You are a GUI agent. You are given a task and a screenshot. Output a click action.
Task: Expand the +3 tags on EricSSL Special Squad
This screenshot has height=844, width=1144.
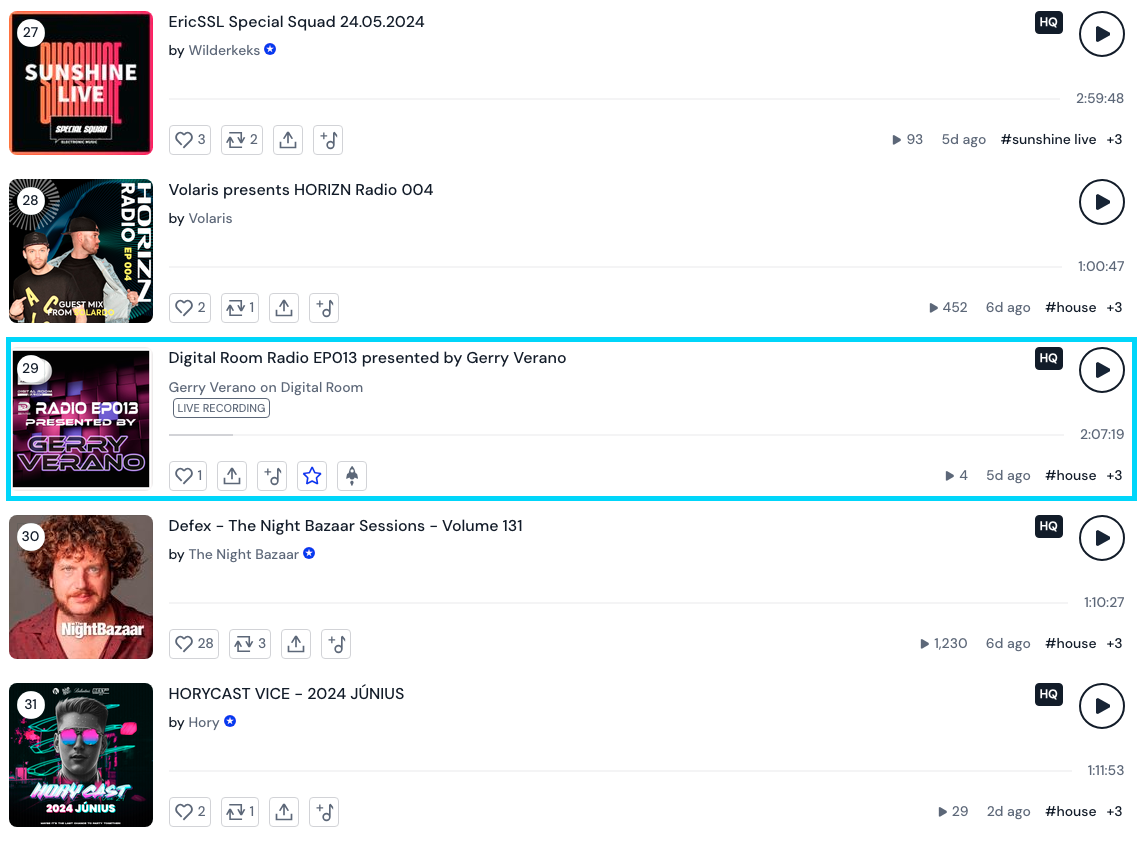click(x=1114, y=139)
